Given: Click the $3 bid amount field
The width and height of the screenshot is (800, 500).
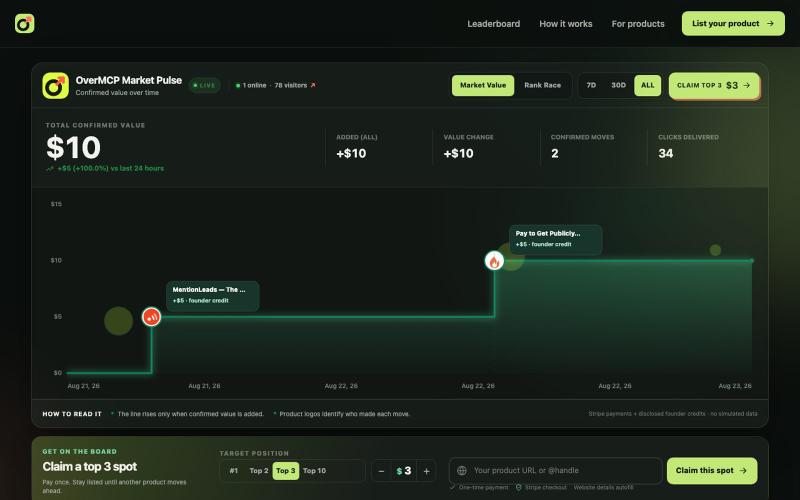Looking at the screenshot, I should coord(404,471).
